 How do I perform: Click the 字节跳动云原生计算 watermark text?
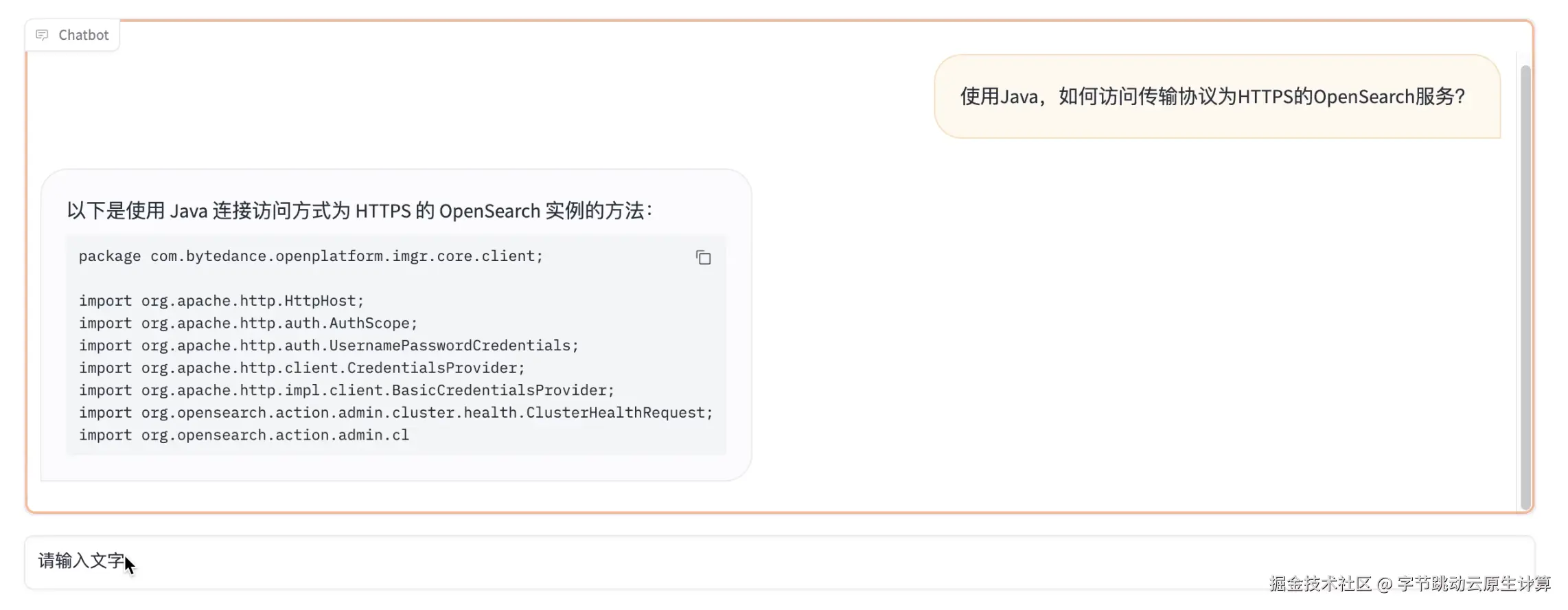pos(1473,584)
